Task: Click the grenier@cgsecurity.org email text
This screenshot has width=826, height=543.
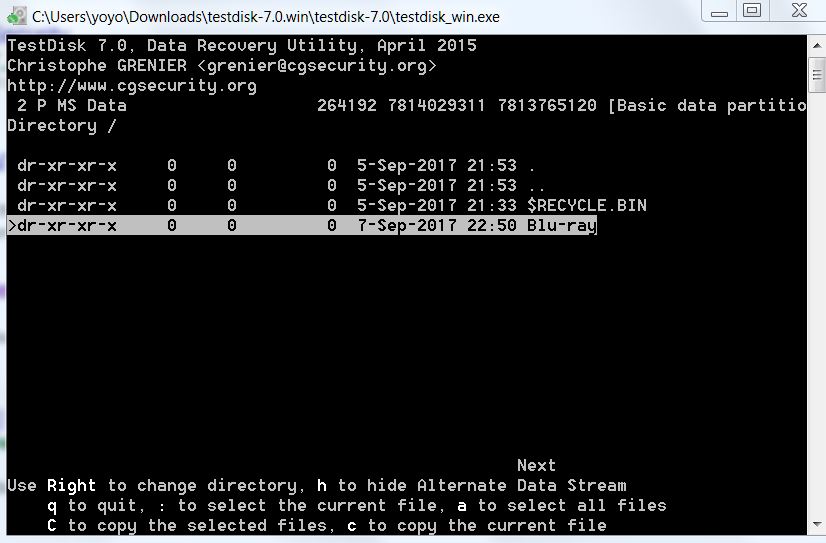Action: (317, 65)
